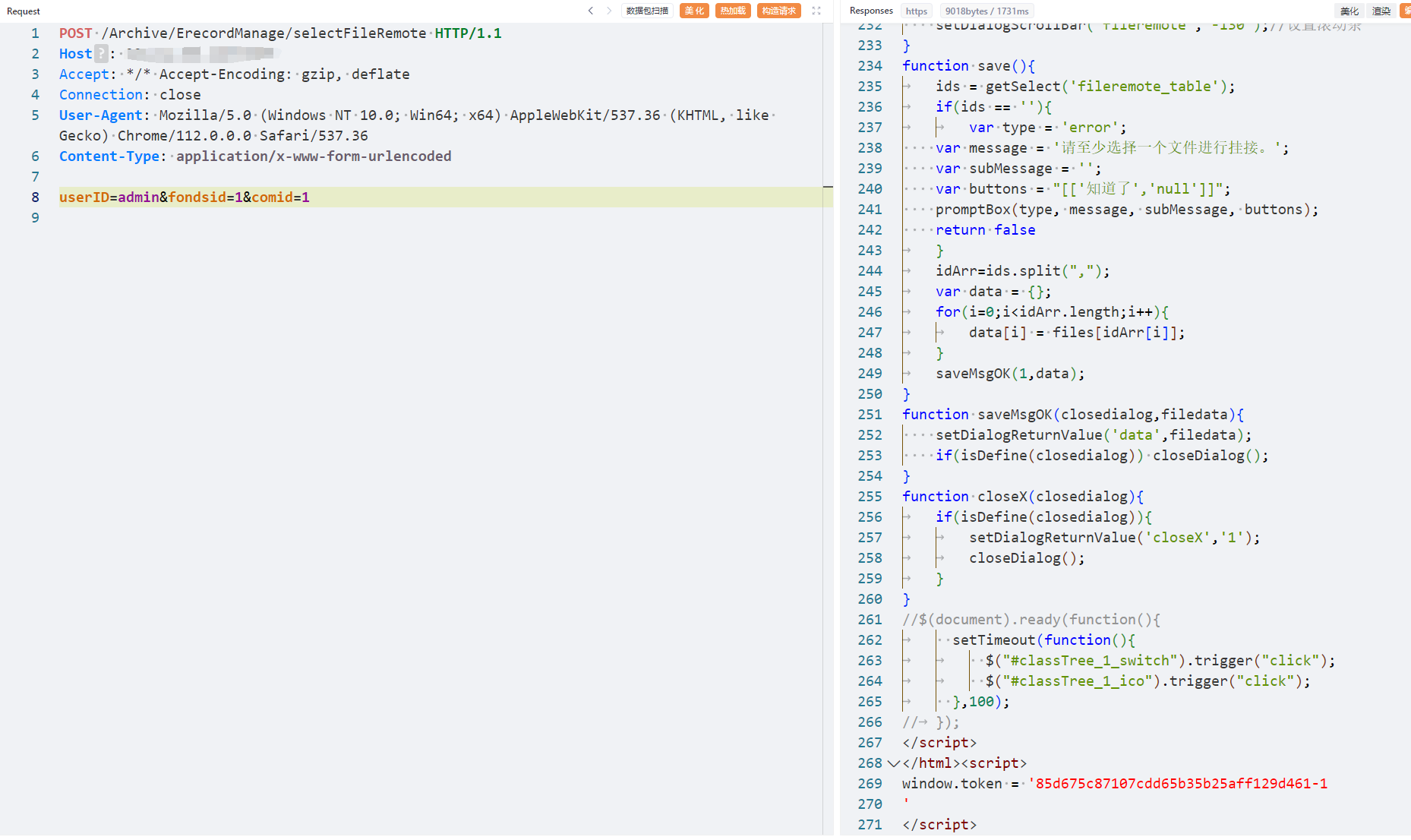Viewport: 1411px width, 840px height.
Task: Click the promptBox call on line 241
Action: click(1127, 210)
